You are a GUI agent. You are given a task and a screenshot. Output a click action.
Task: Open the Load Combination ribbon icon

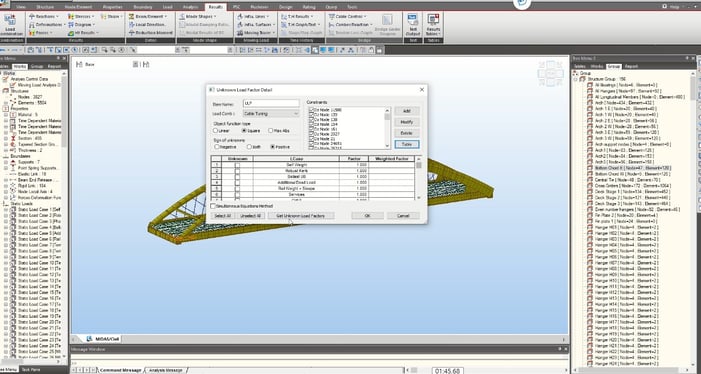(10, 25)
